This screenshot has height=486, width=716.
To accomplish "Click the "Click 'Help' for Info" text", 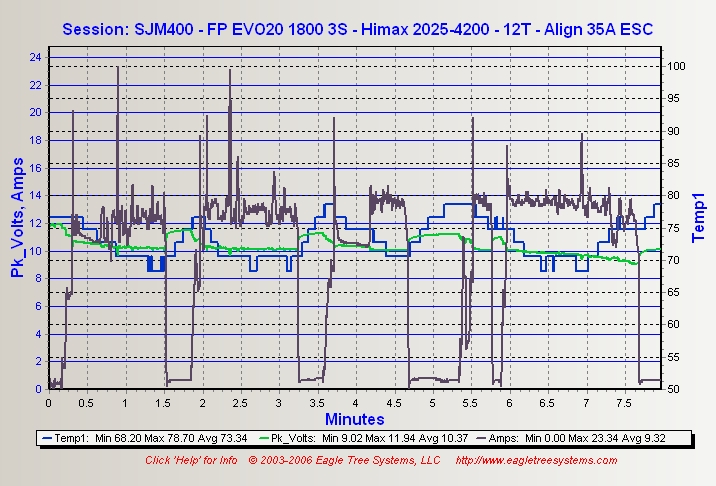I will pos(191,460).
